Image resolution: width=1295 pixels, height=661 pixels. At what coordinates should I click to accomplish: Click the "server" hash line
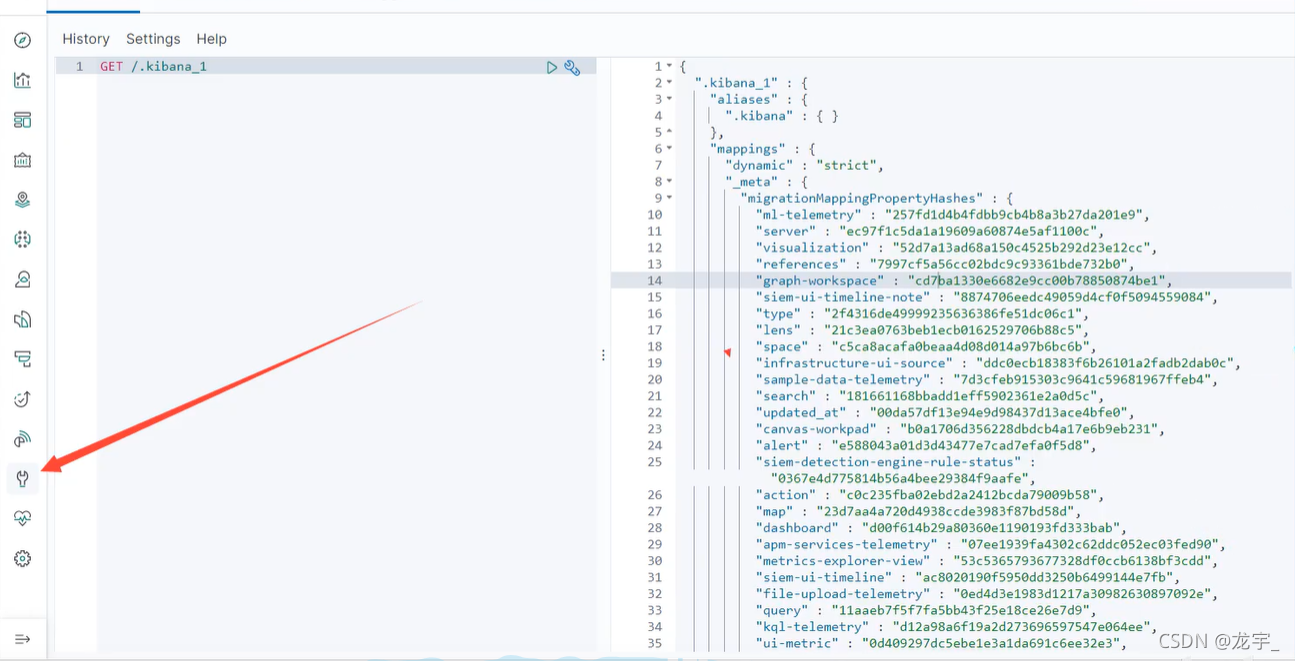[930, 231]
